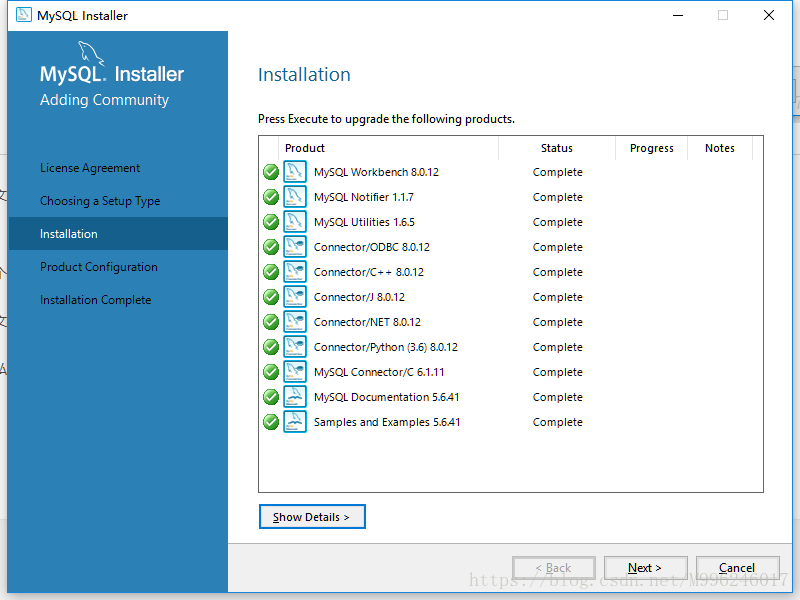Click the MySQL Installer title bar icon
Screen dimensions: 800x600
tap(23, 15)
